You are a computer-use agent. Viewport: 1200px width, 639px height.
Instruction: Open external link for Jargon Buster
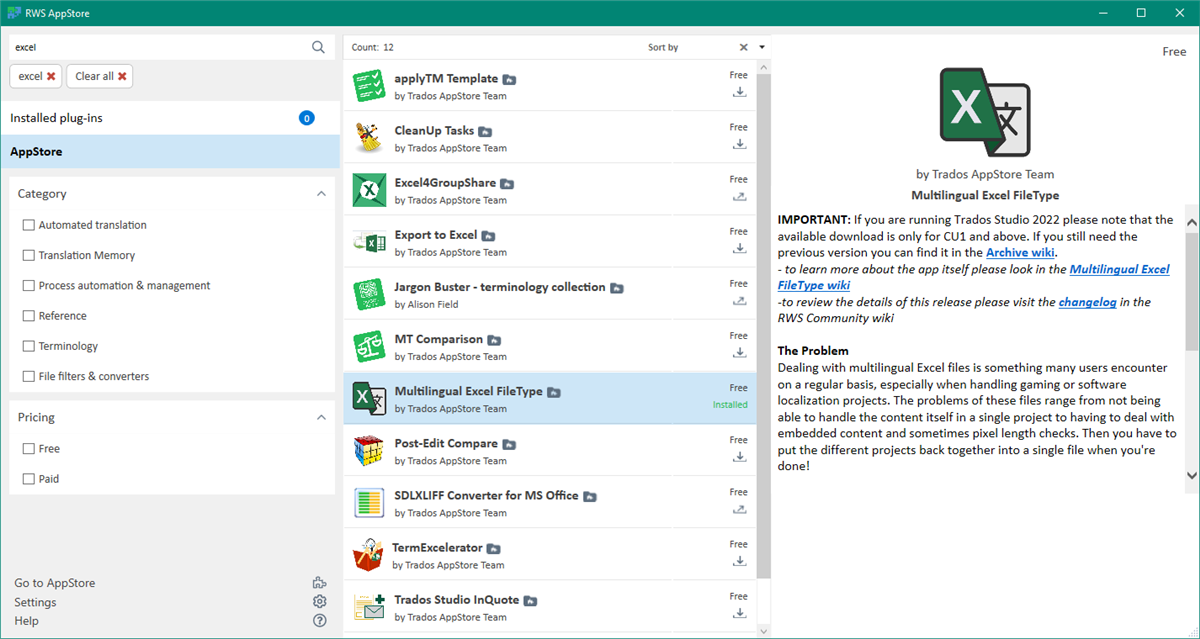tap(739, 300)
